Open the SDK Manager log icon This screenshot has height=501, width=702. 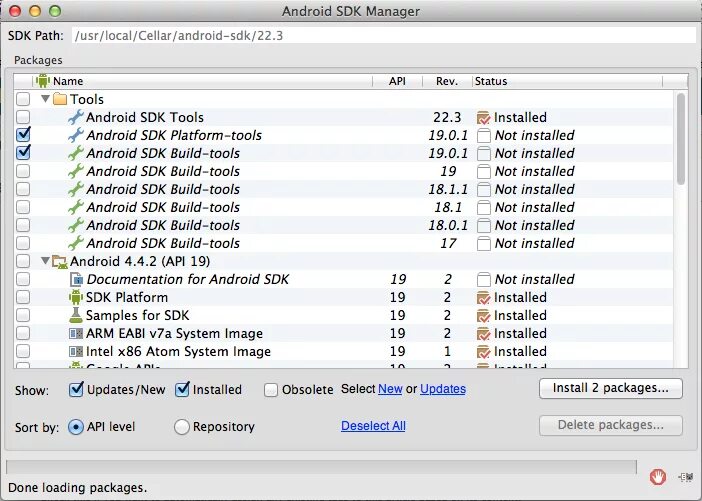click(x=685, y=477)
